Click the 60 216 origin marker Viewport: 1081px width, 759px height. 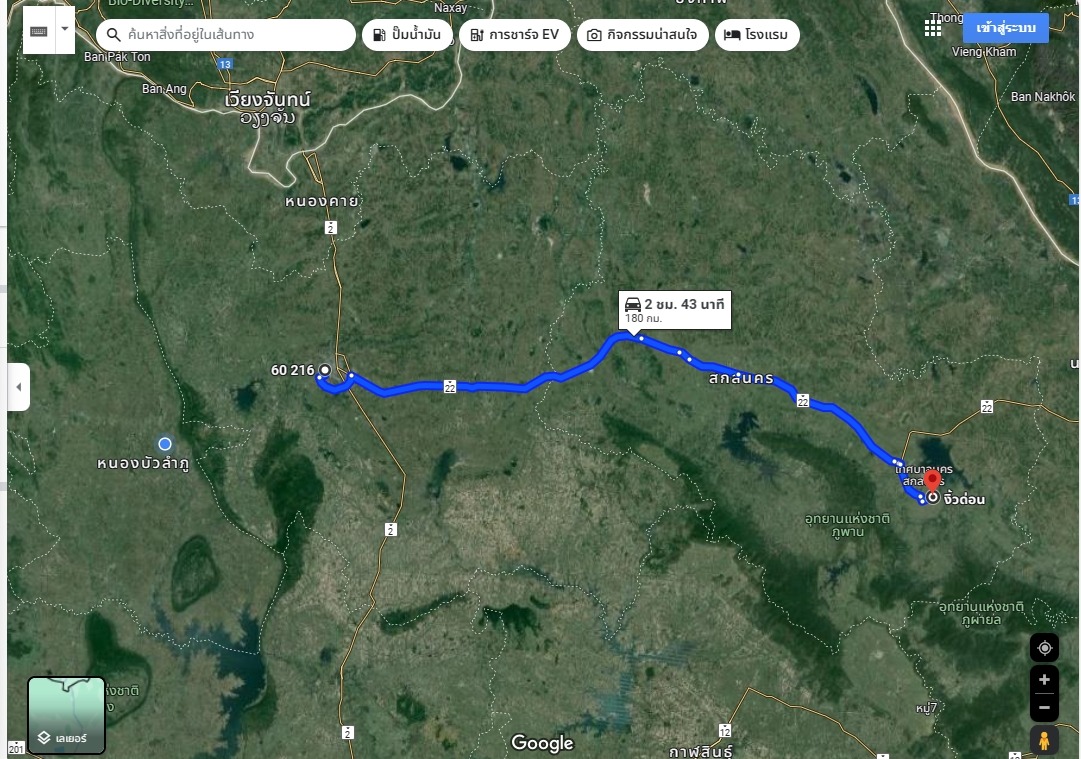point(325,370)
